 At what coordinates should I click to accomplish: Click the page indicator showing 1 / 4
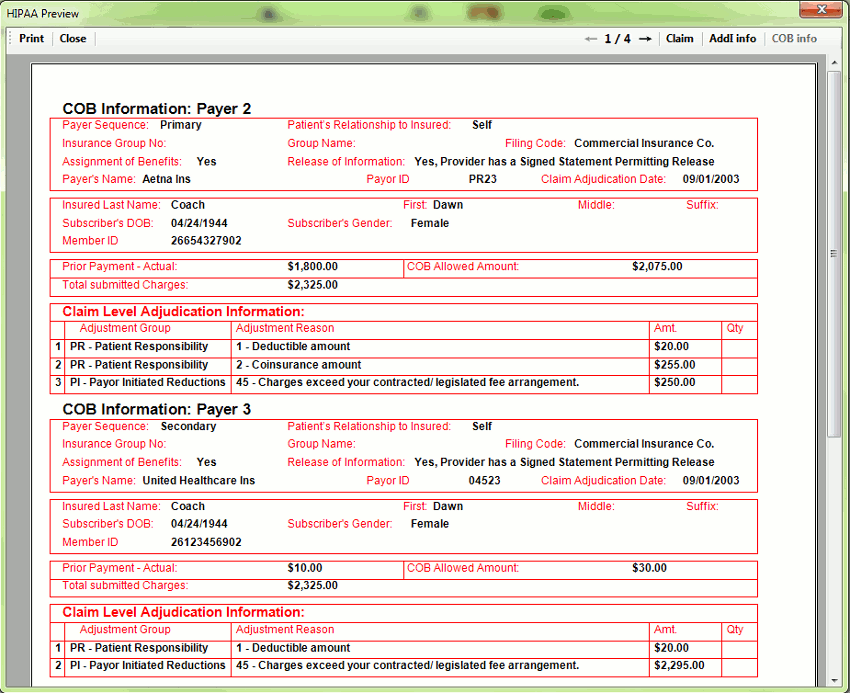point(619,38)
